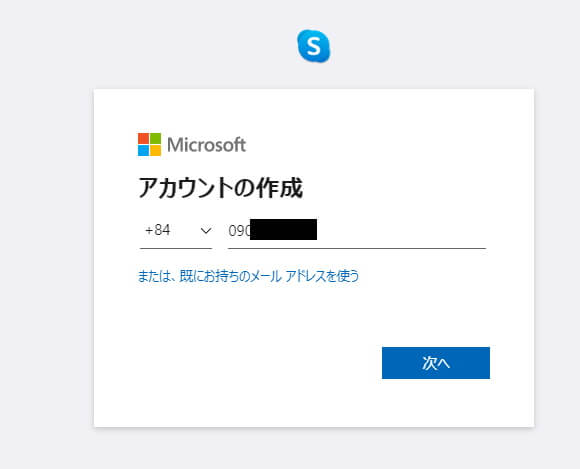Click empty space right of phone number
The width and height of the screenshot is (580, 469).
pos(401,231)
